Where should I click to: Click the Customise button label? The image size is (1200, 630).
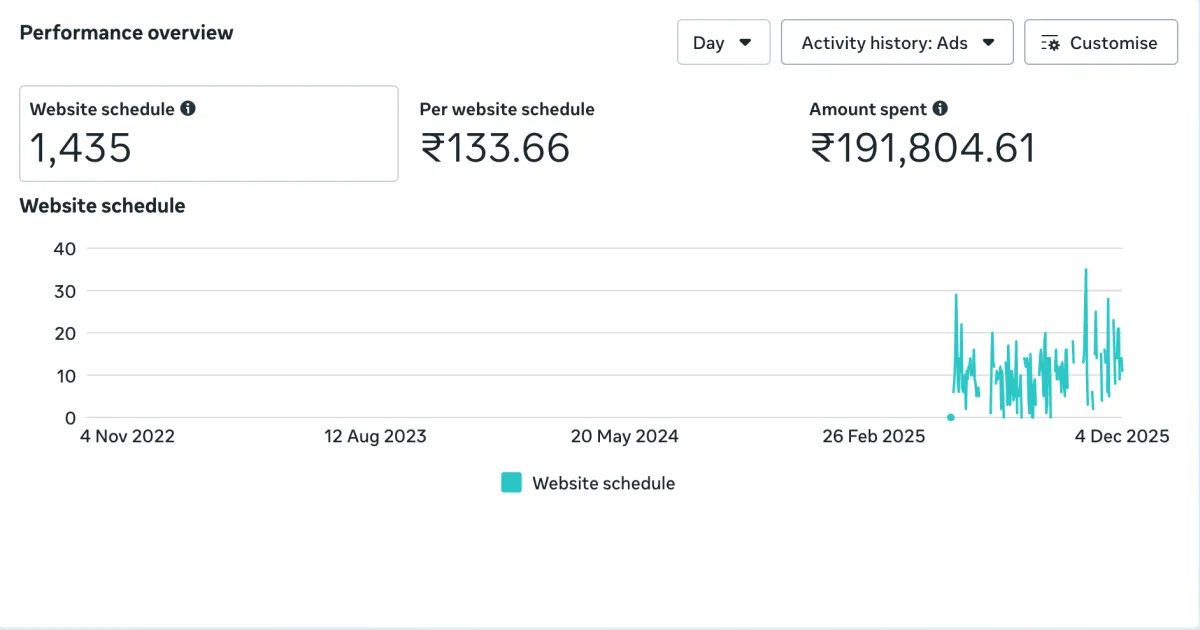pyautogui.click(x=1113, y=43)
